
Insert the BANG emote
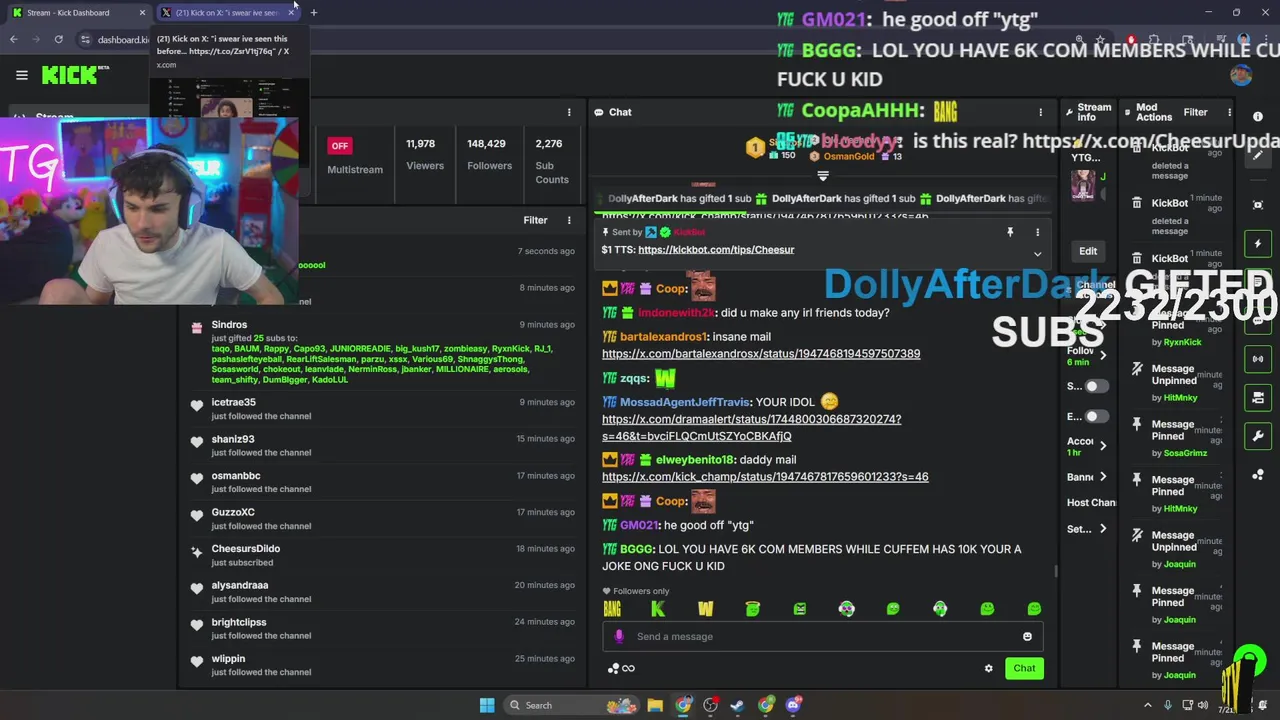[612, 609]
